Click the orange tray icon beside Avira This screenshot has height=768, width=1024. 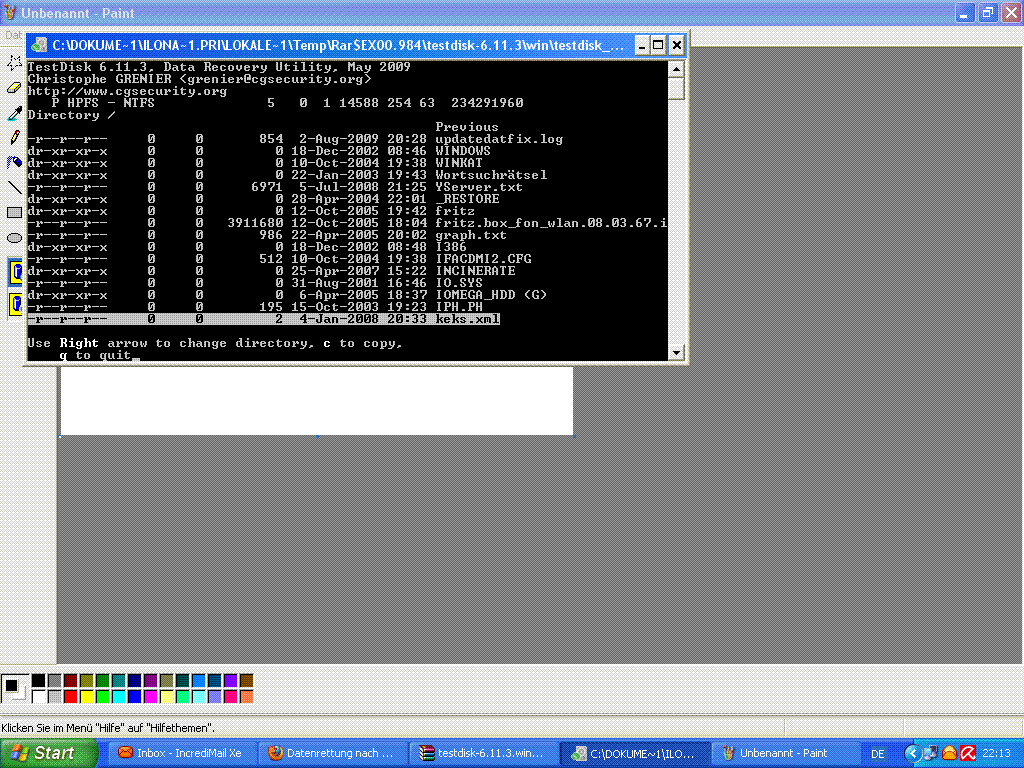(950, 753)
